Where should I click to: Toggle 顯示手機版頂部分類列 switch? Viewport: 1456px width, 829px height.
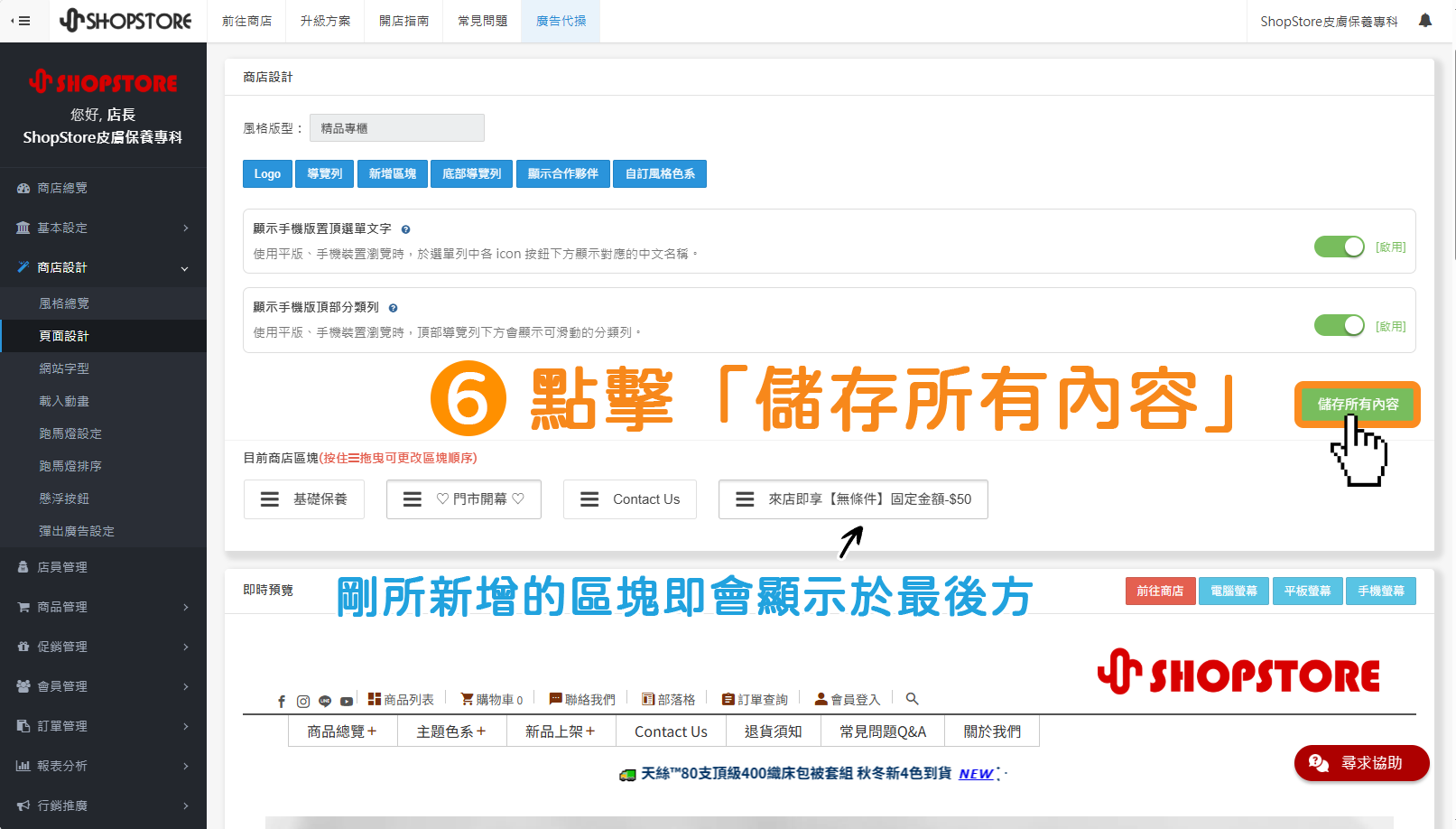1340,325
